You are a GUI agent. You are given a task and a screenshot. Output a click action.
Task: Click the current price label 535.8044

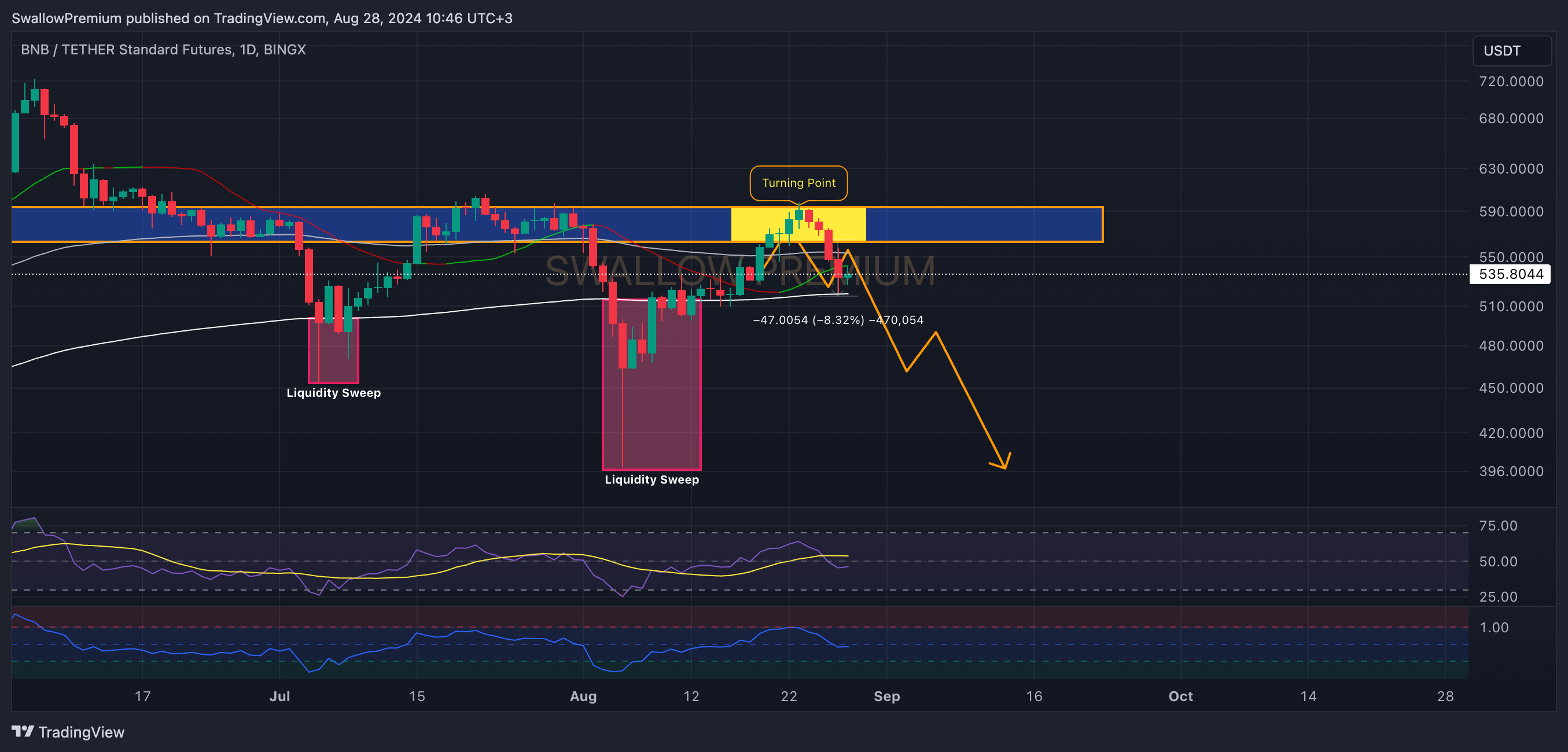pos(1511,274)
